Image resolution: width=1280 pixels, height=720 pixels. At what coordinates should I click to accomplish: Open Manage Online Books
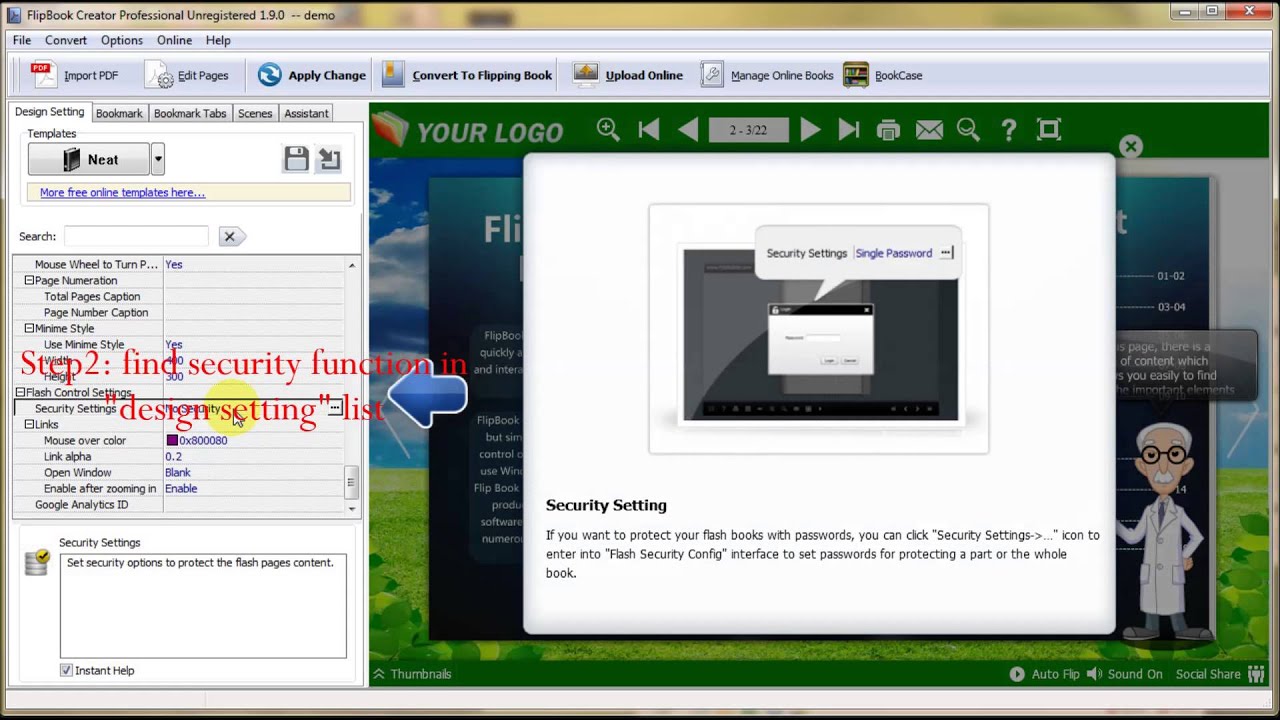pyautogui.click(x=767, y=75)
